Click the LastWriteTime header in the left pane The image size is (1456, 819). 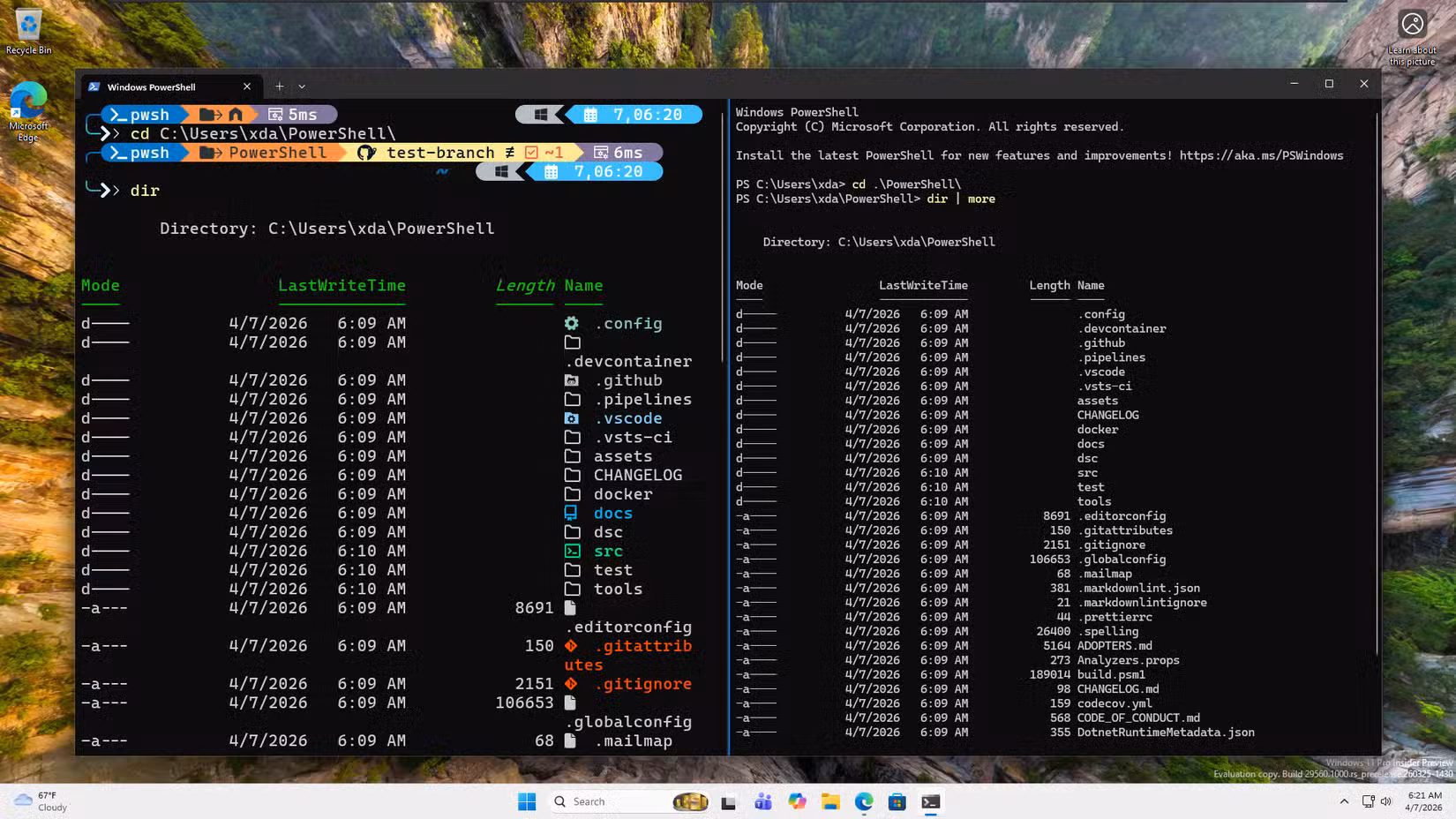[x=341, y=285]
